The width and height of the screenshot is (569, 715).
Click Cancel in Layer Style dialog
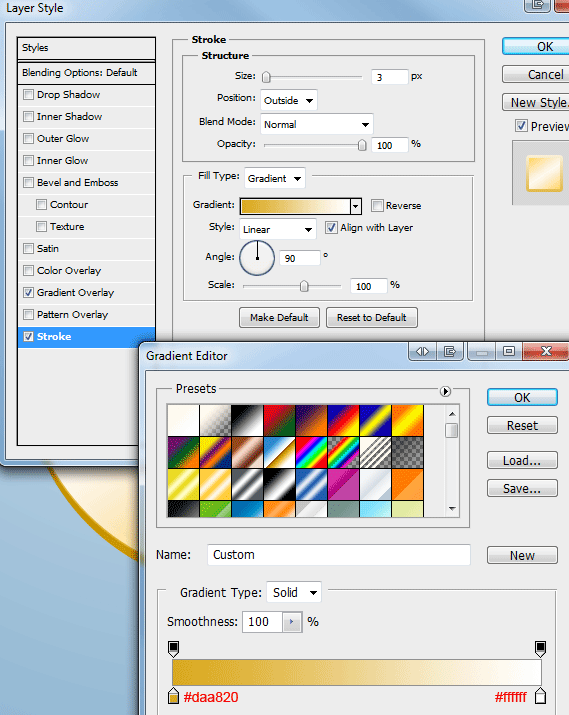click(536, 74)
